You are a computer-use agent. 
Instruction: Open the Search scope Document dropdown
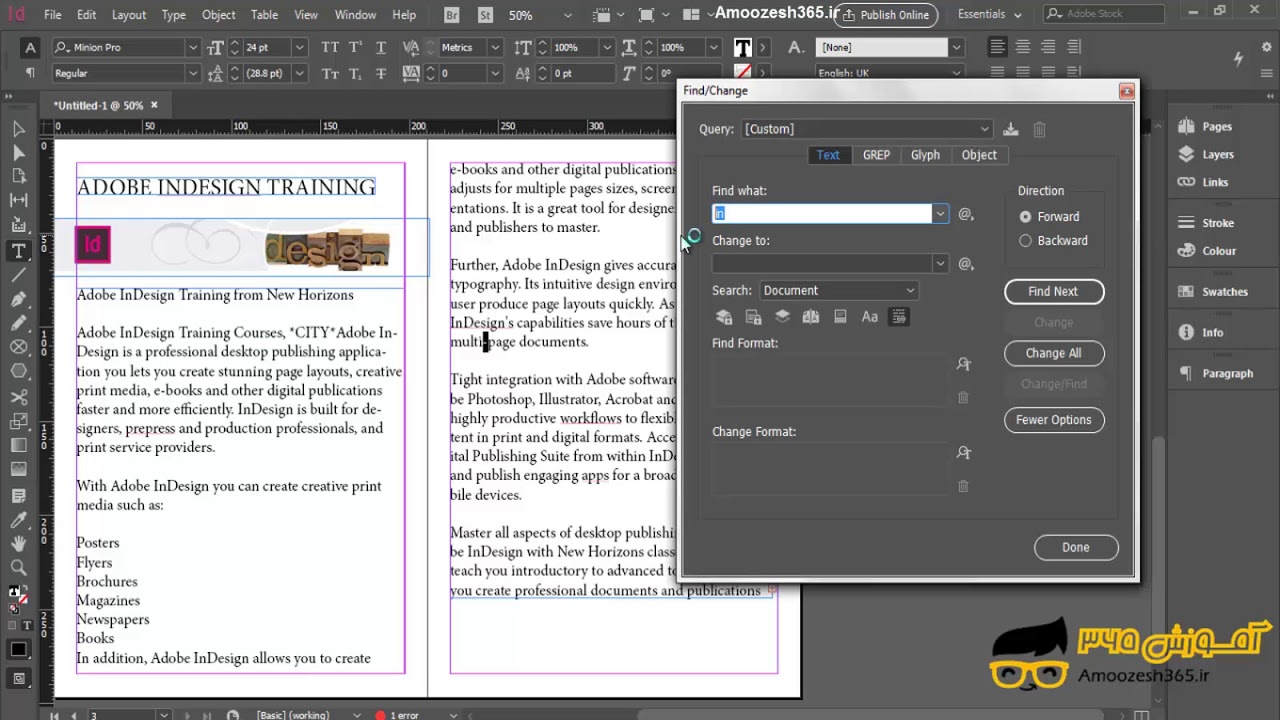[x=839, y=291]
